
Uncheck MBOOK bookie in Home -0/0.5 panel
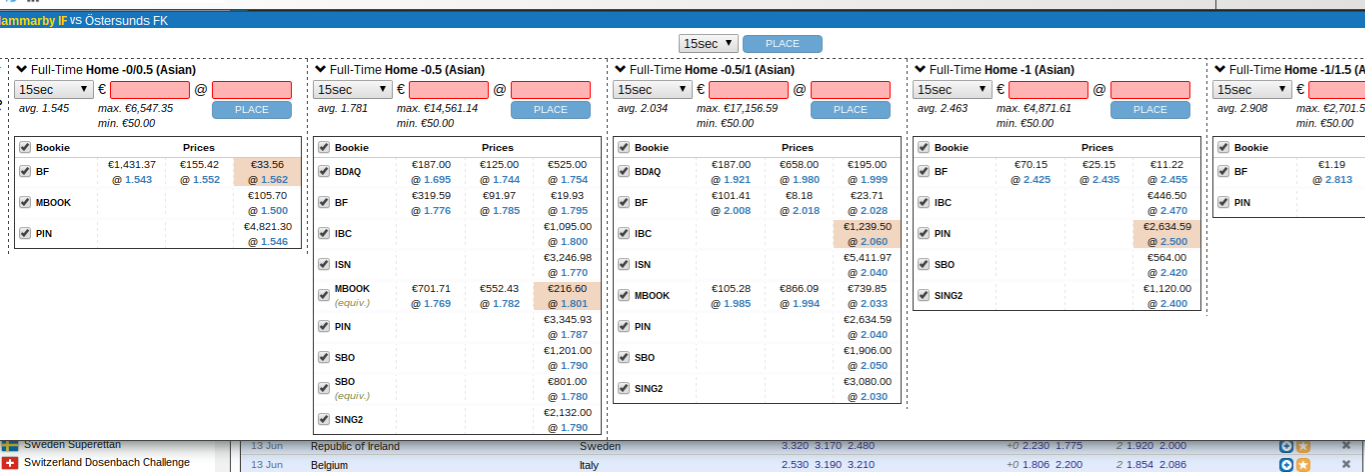point(25,202)
